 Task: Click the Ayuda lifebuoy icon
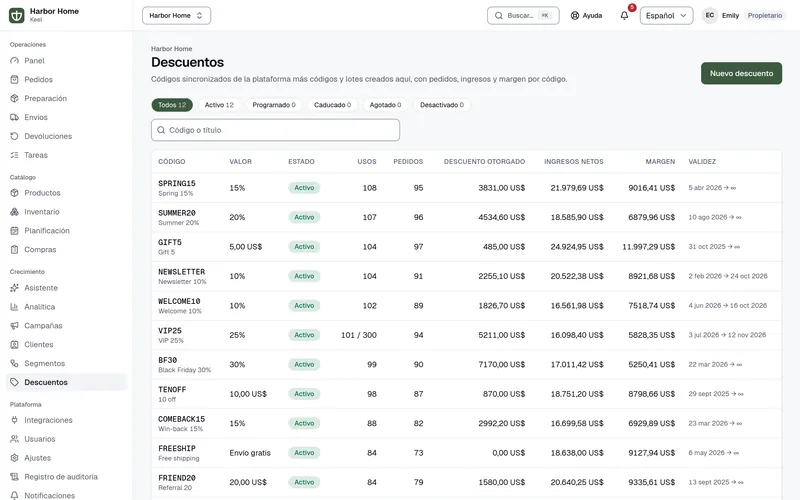pyautogui.click(x=574, y=15)
